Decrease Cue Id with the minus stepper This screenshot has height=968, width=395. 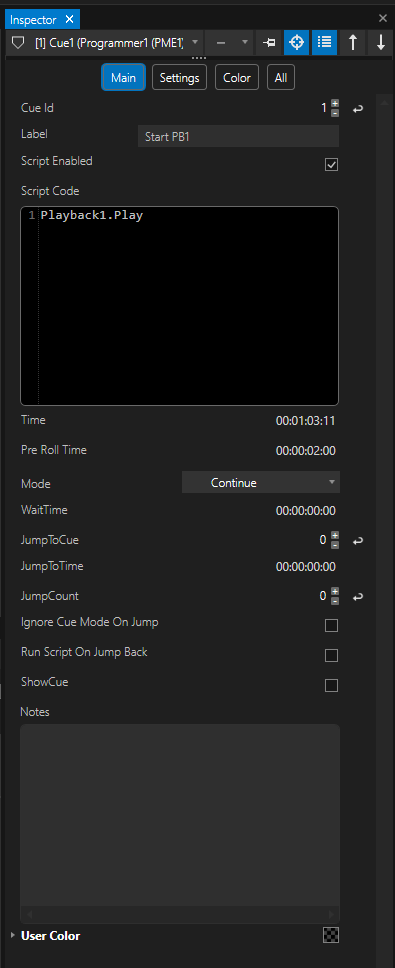tap(335, 112)
